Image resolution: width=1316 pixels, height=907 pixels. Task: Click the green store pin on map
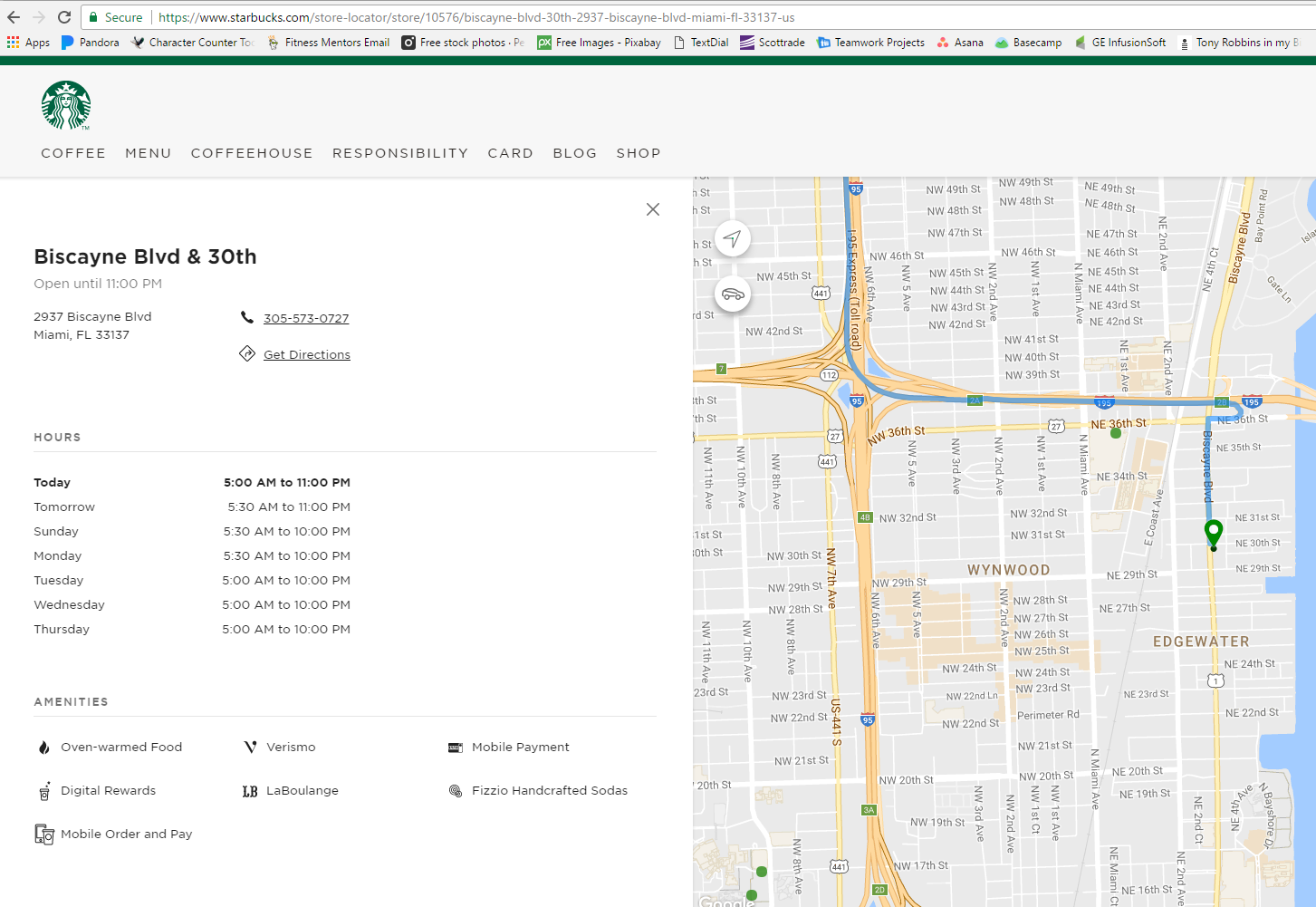pos(1214,534)
